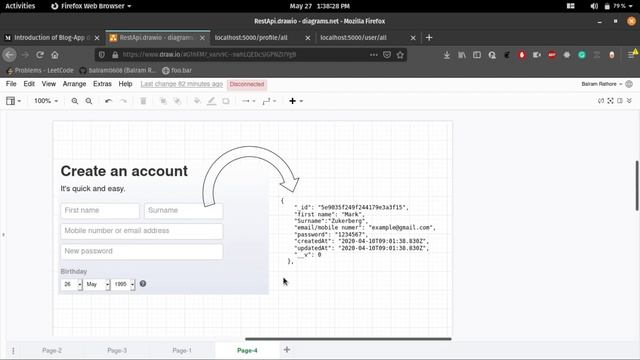Click the Last change minutes ago link
Image resolution: width=640 pixels, height=360 pixels.
tap(182, 84)
